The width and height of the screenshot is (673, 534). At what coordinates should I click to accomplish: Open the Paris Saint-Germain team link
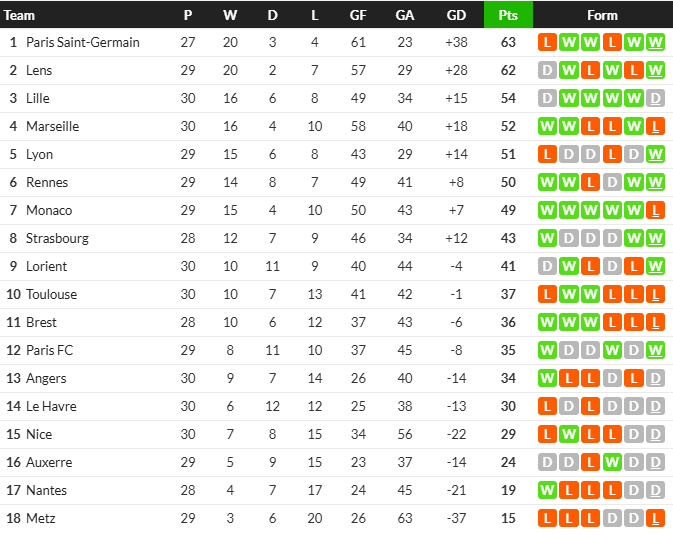click(83, 42)
